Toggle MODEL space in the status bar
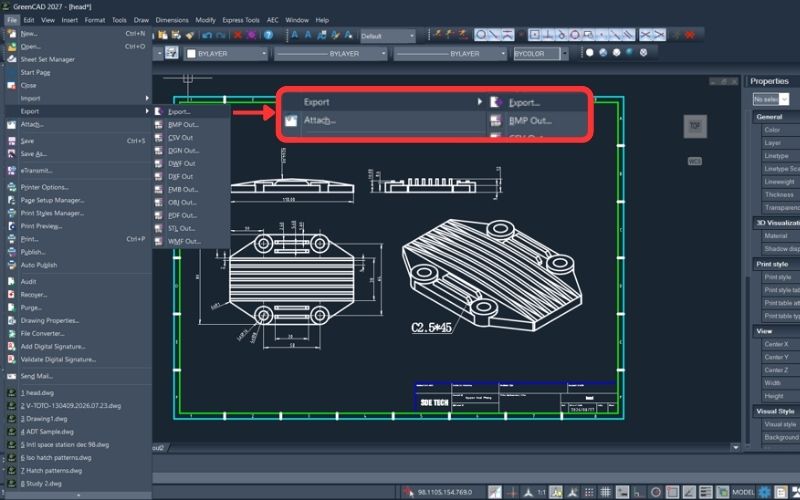The width and height of the screenshot is (800, 500). pos(743,492)
